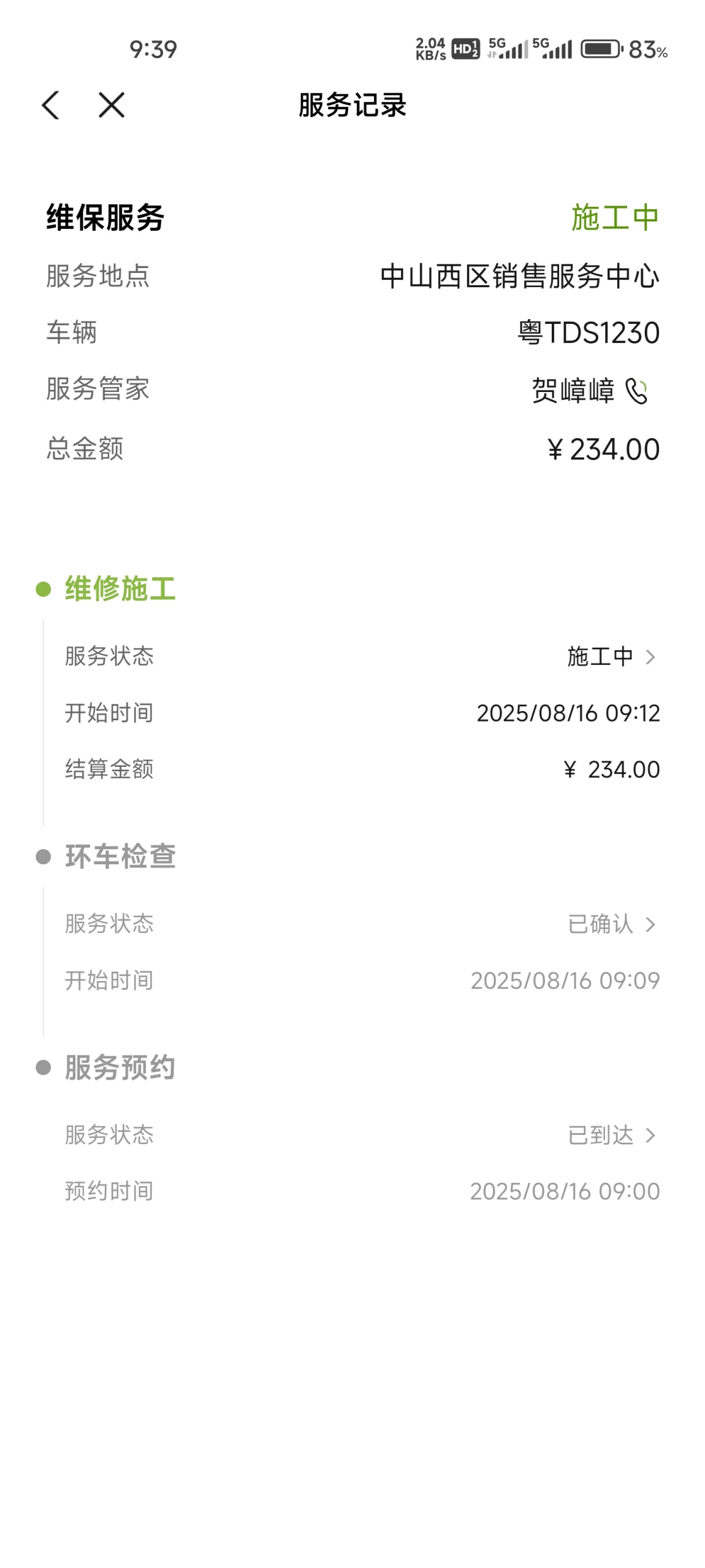
Task: Expand the 施工中 service status chevron
Action: click(650, 657)
